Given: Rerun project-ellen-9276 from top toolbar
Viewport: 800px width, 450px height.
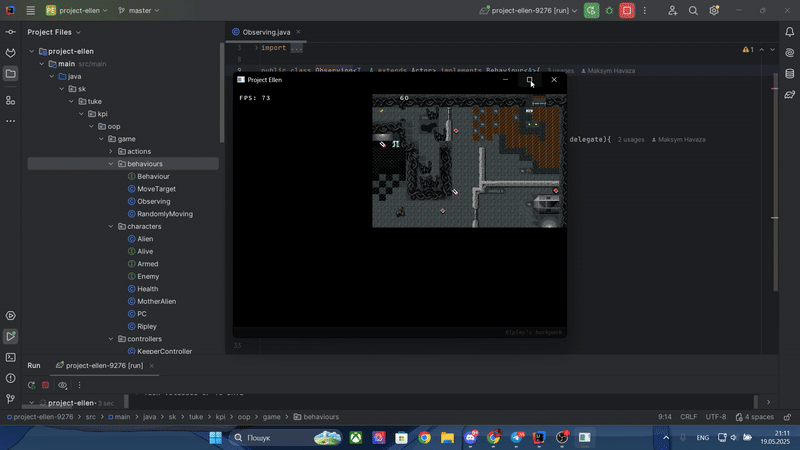Looking at the screenshot, I should [591, 10].
